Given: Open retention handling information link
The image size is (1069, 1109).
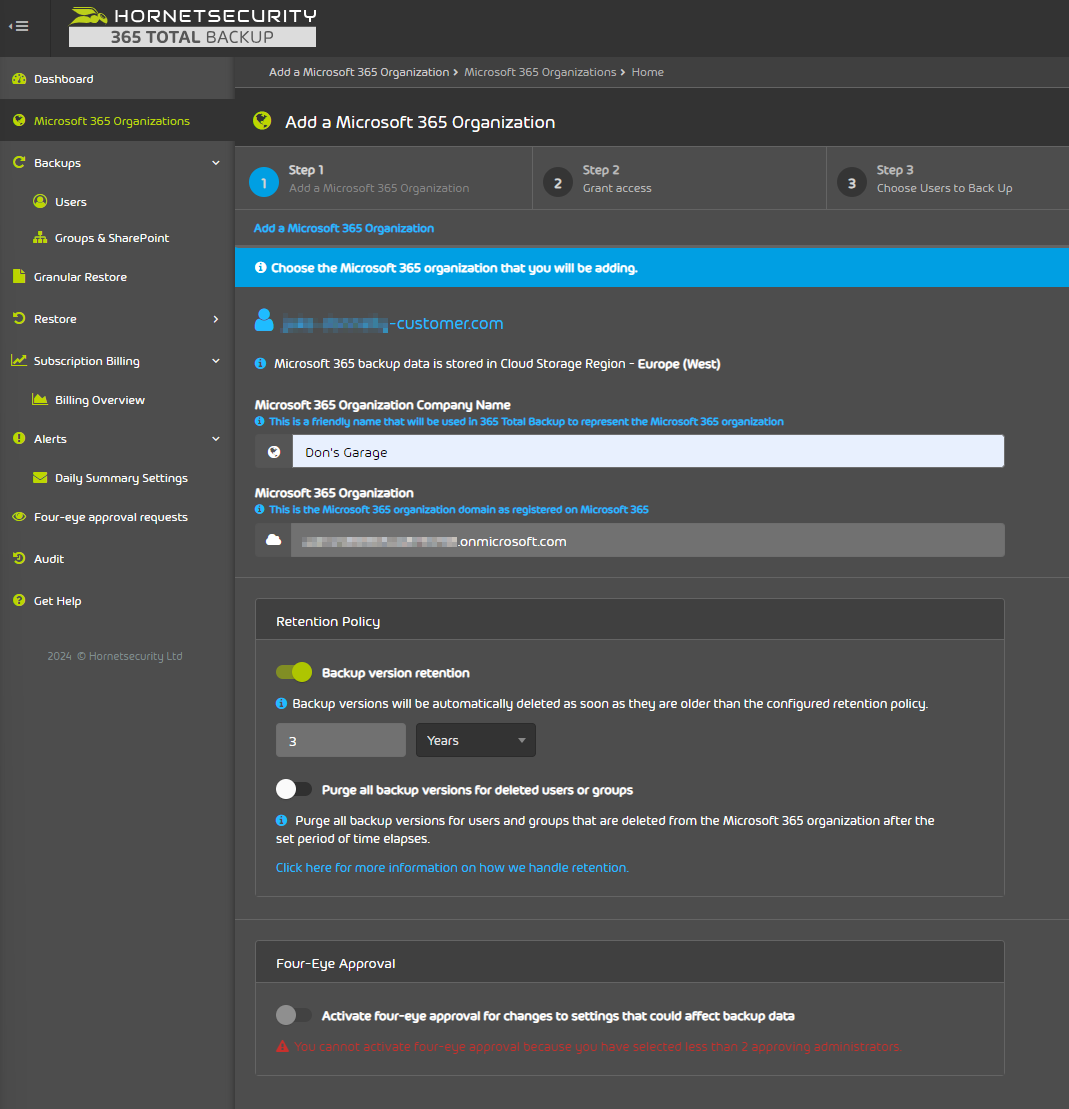Looking at the screenshot, I should [x=451, y=867].
